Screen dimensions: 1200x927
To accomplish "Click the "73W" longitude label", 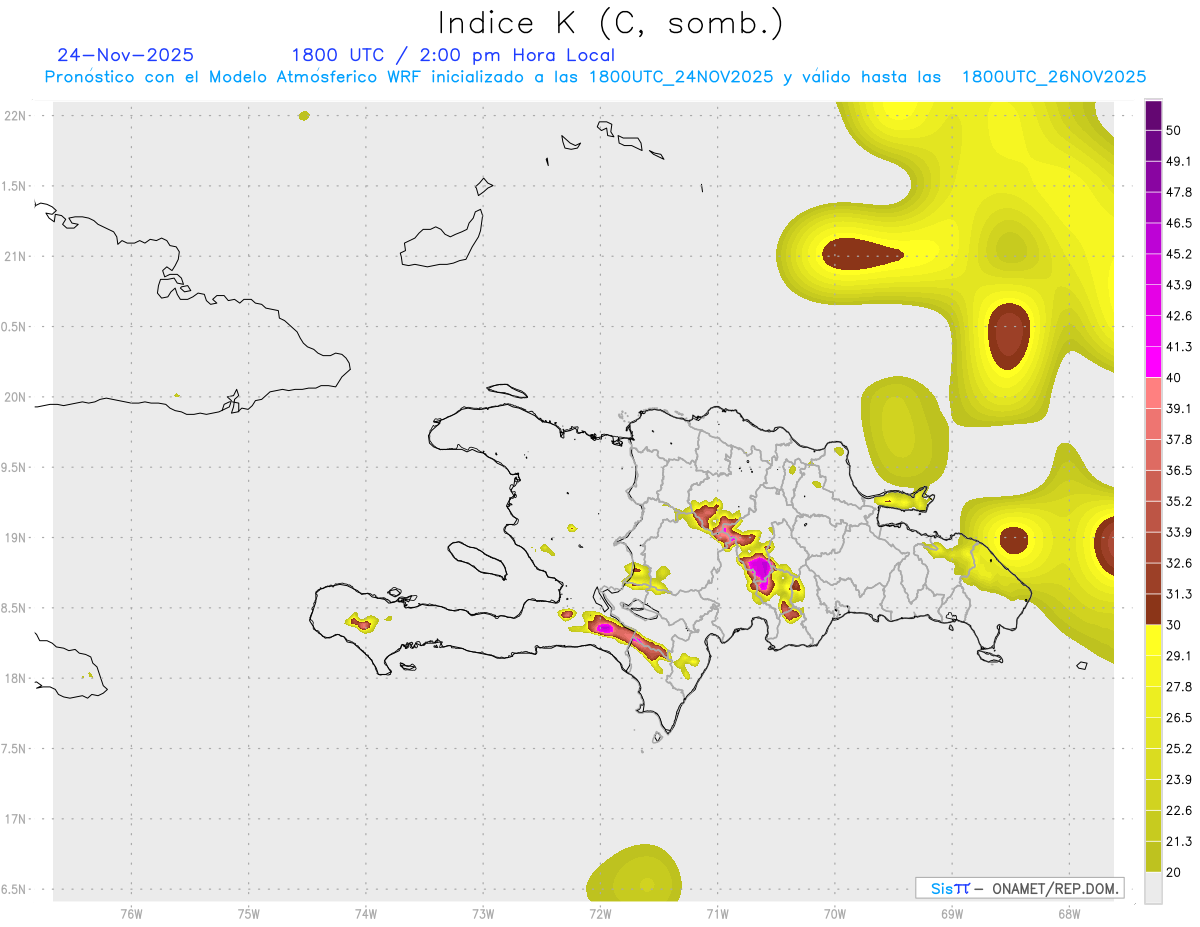I will pos(483,913).
